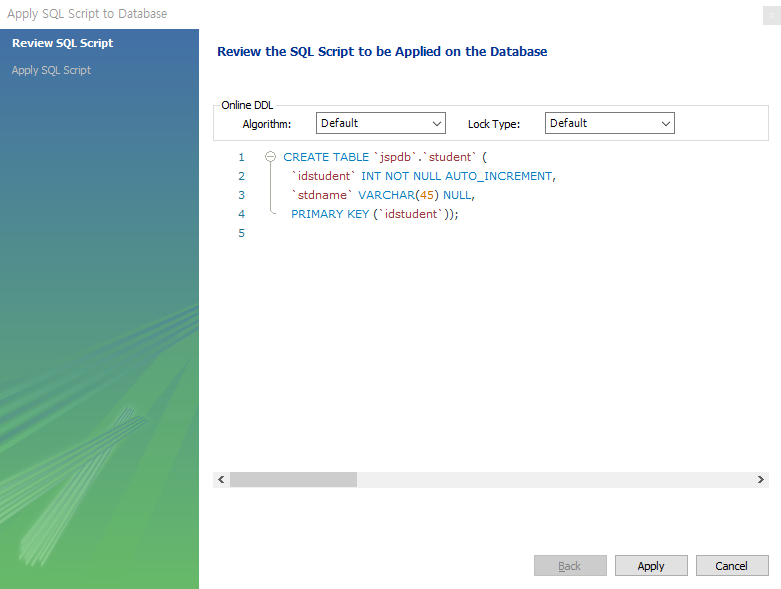Click the `idstudent` column name on line 2

point(324,176)
